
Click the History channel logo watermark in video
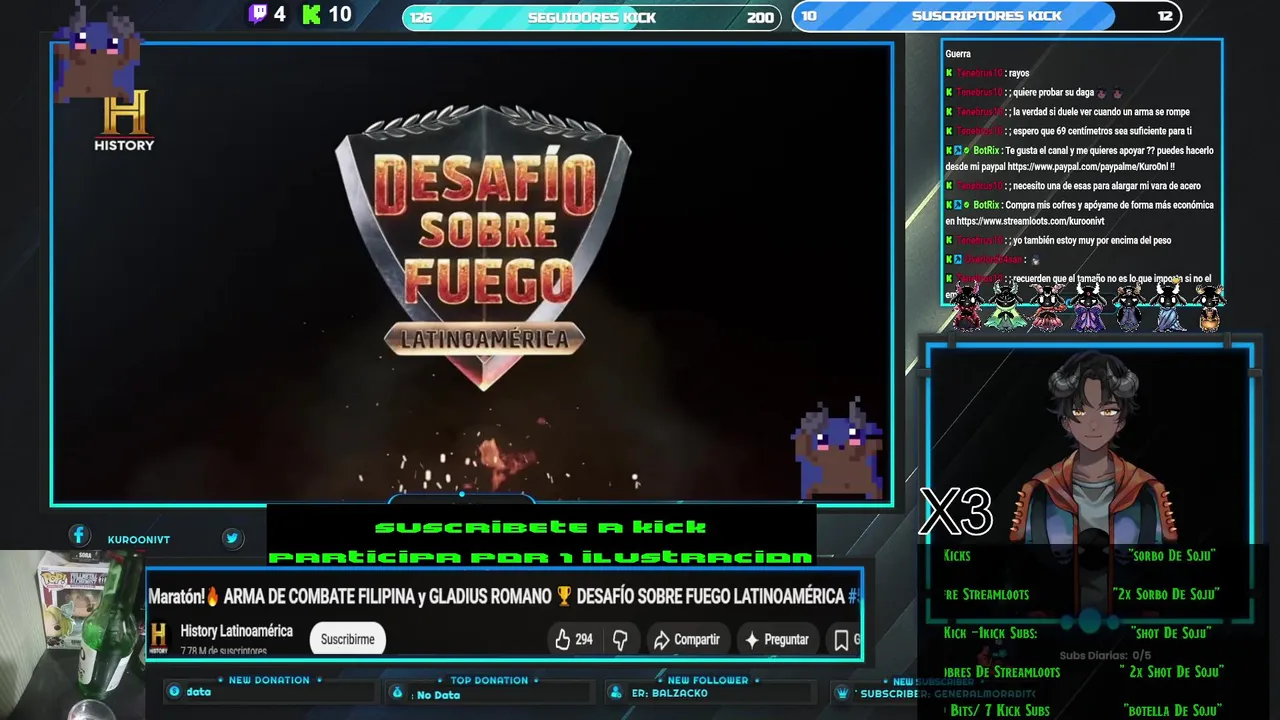(124, 120)
